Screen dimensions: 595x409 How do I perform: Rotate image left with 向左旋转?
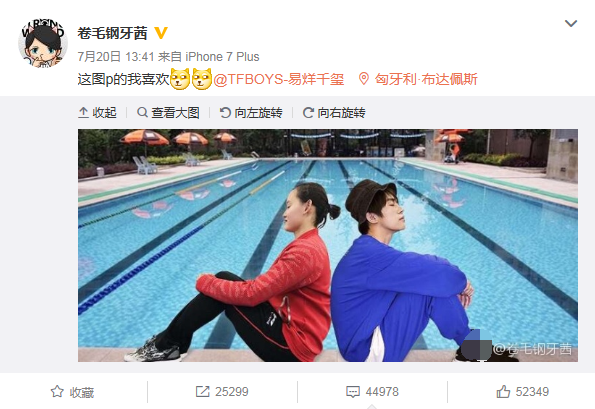point(251,113)
